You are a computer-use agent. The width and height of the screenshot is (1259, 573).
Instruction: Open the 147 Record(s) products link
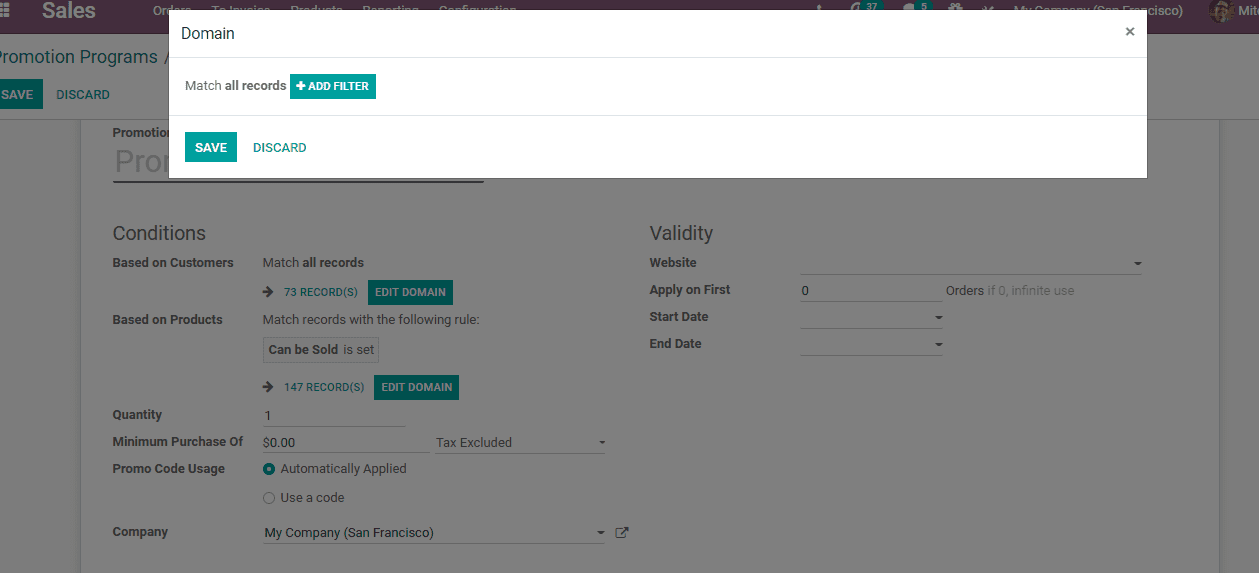tap(324, 387)
